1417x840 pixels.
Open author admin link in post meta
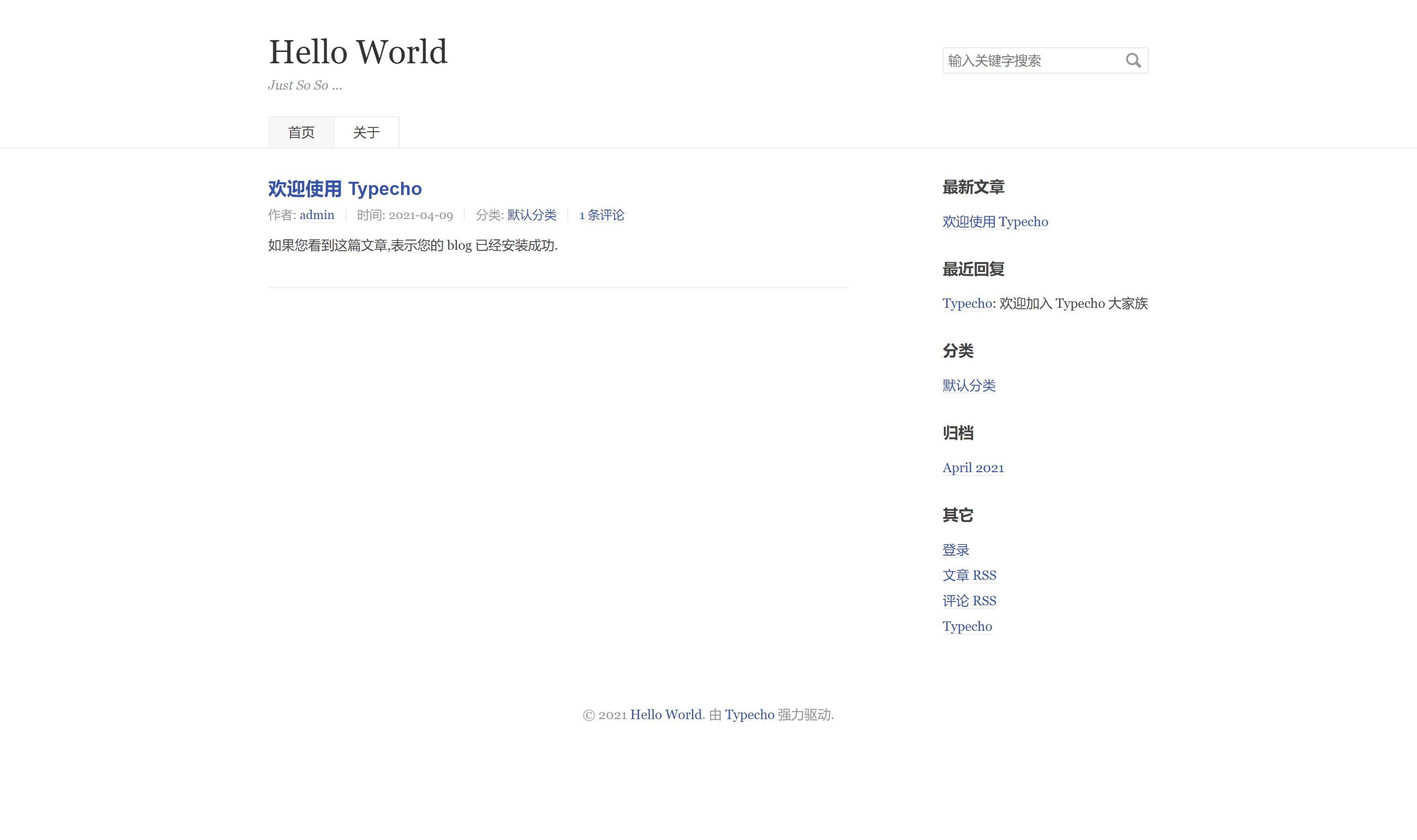(317, 215)
